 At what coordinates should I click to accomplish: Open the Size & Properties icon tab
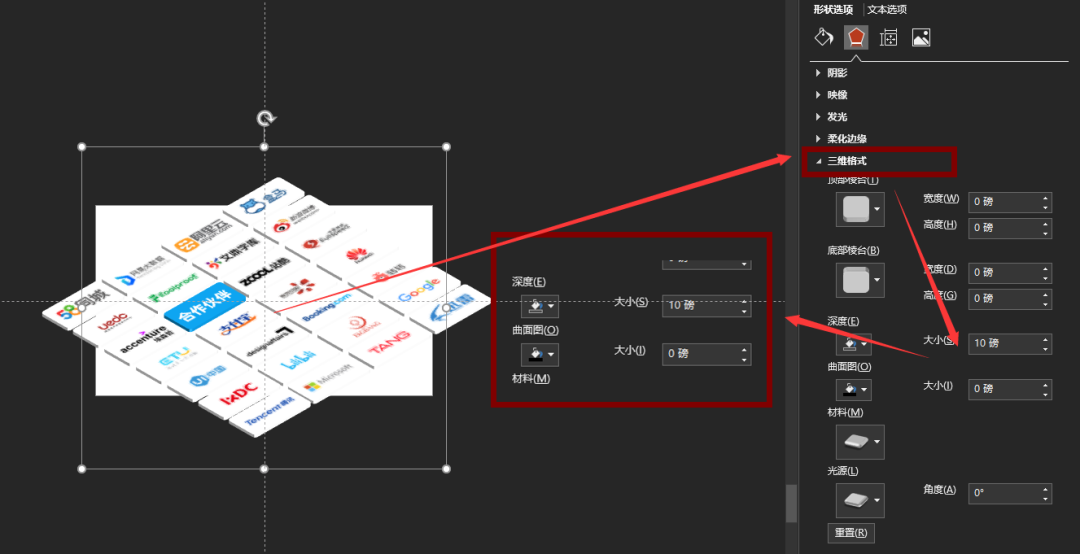point(889,37)
